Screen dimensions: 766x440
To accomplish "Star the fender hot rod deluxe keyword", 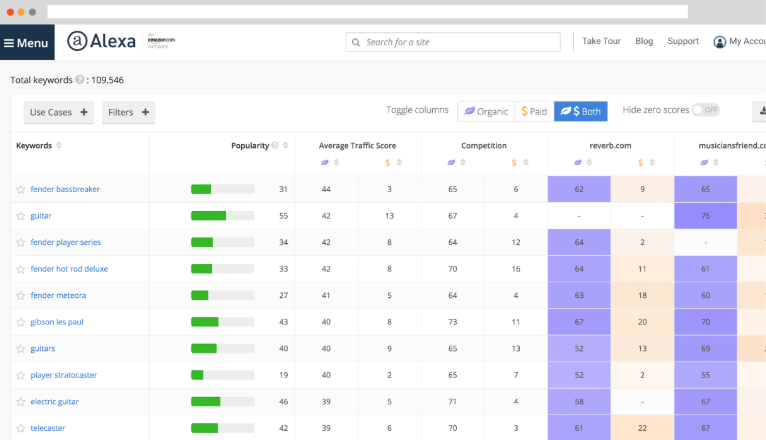I will click(21, 269).
